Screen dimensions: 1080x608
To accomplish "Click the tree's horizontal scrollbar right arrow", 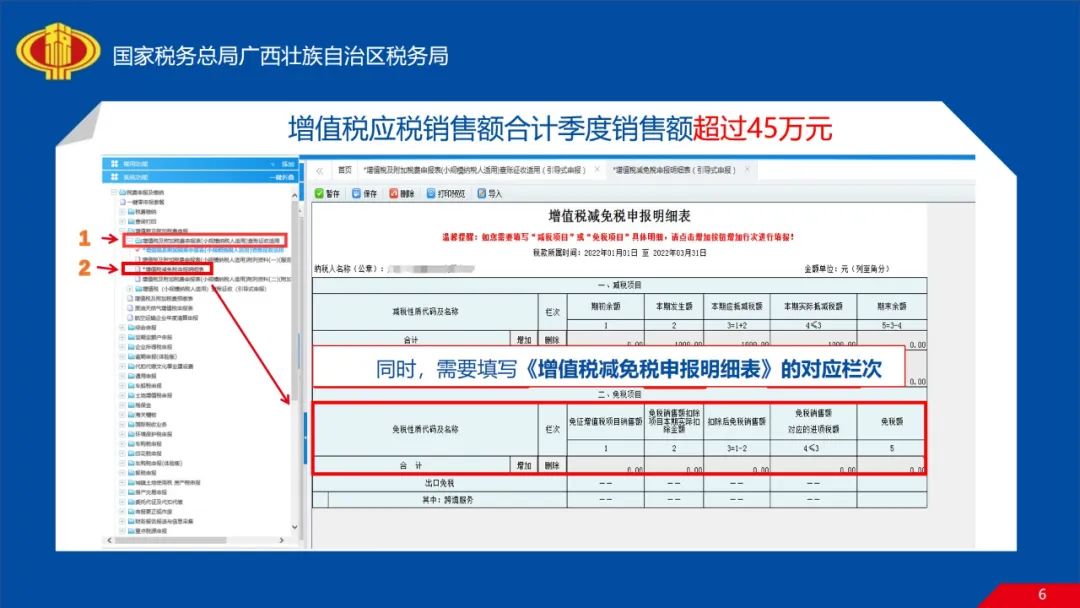I will pyautogui.click(x=282, y=541).
